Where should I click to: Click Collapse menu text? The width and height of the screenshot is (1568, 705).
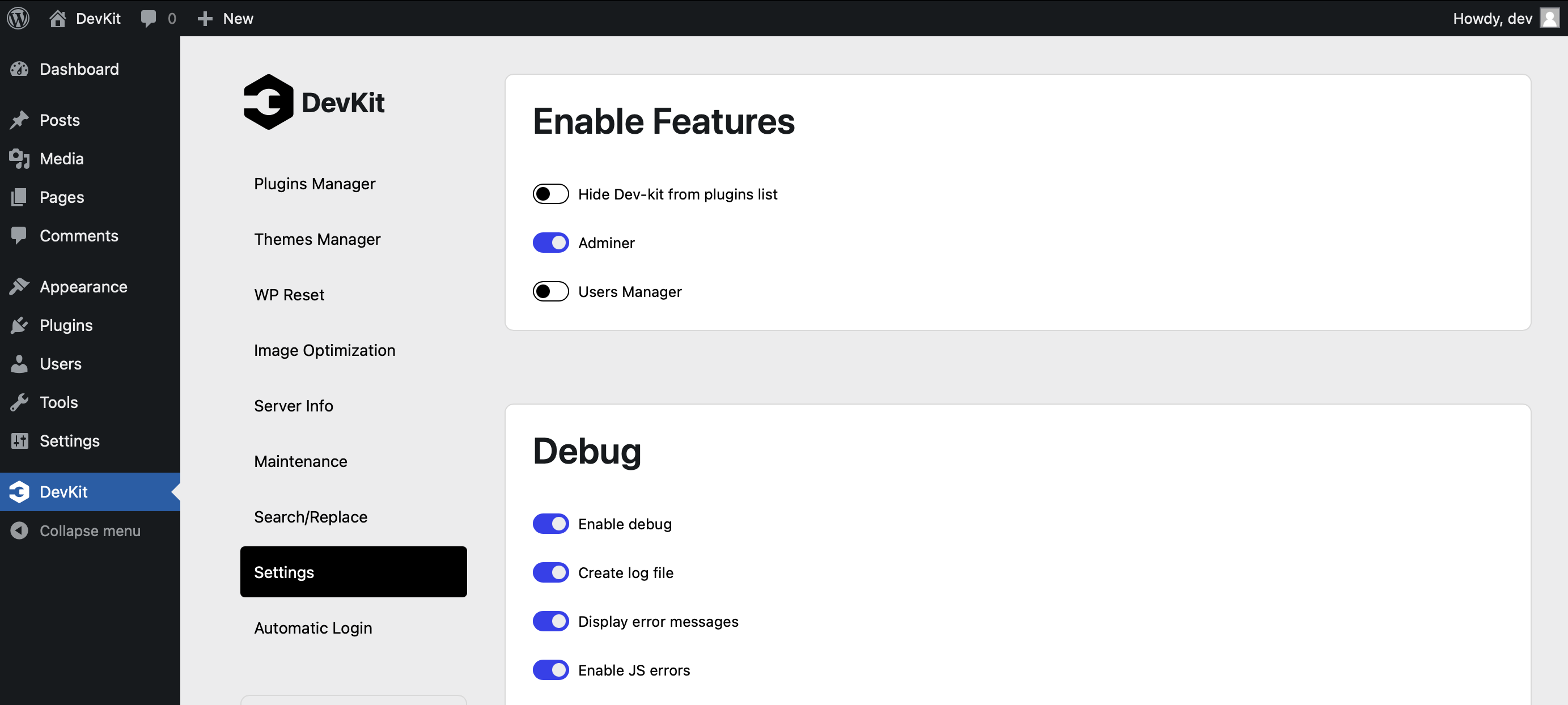click(x=90, y=530)
